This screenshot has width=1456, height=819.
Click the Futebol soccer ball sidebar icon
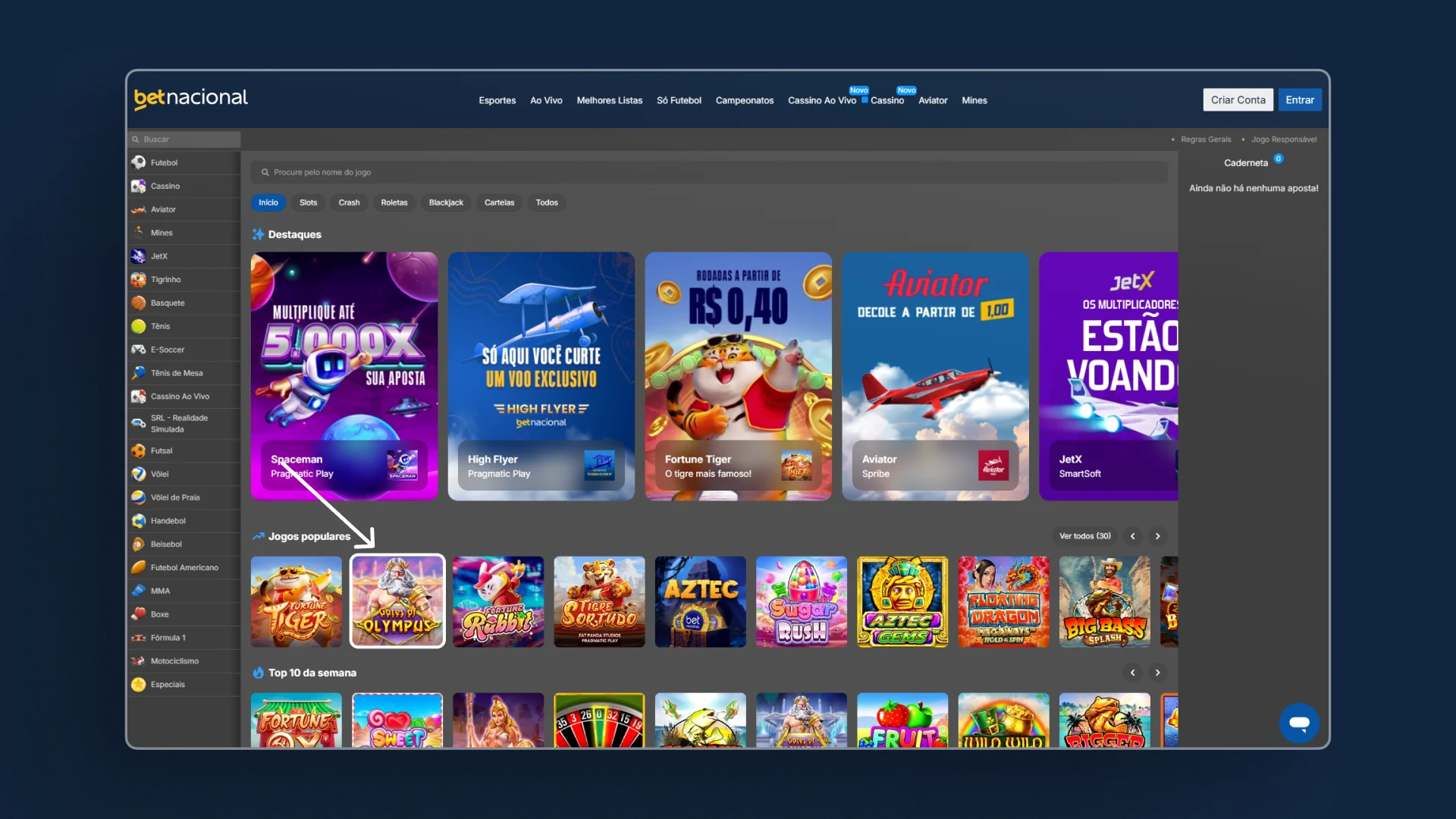139,162
